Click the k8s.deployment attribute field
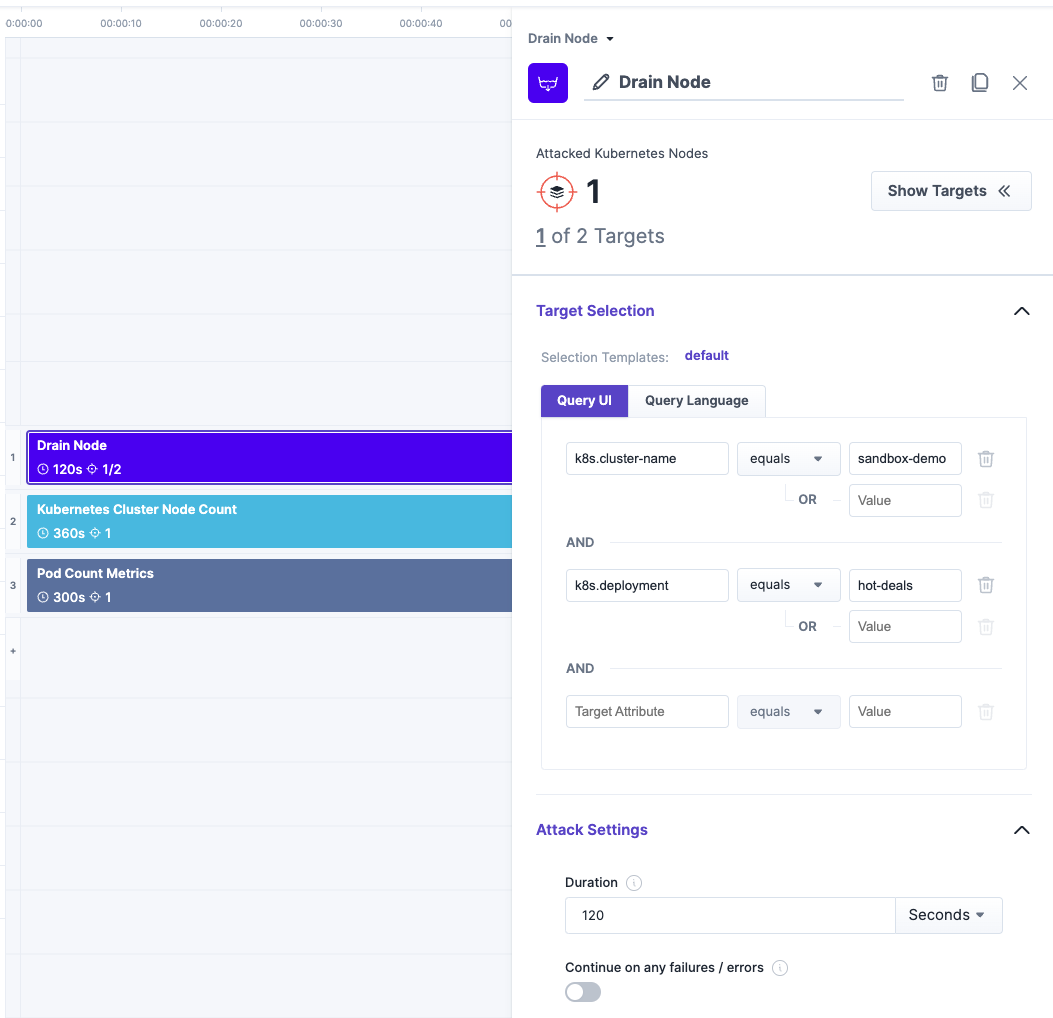1053x1018 pixels. pos(647,585)
